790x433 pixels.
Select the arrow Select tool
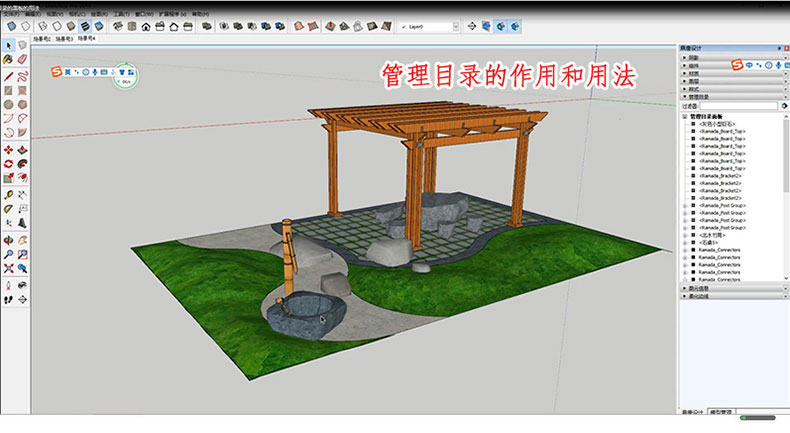click(8, 45)
